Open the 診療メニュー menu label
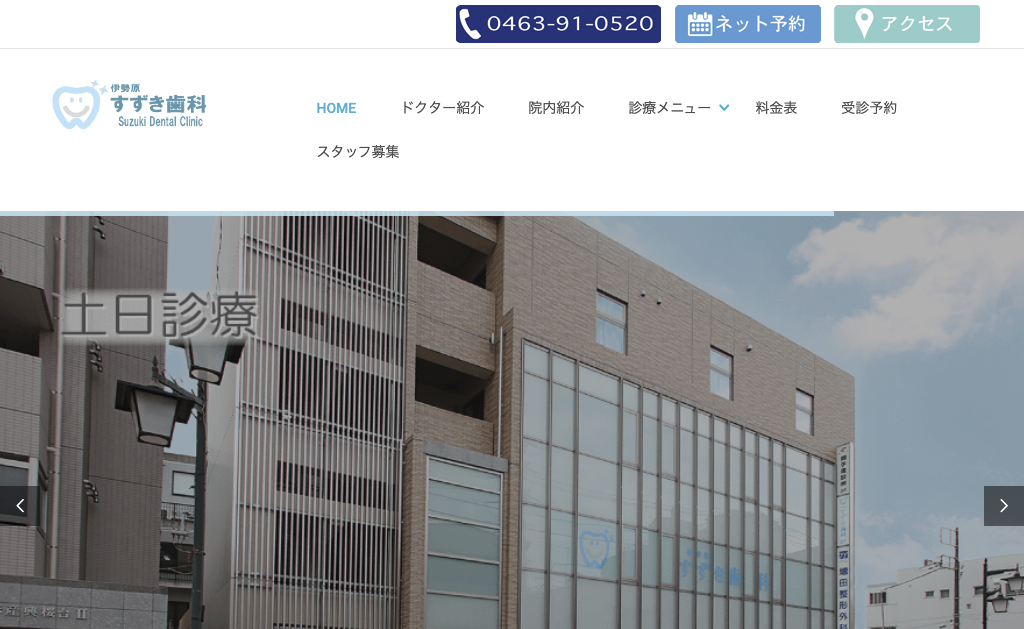The width and height of the screenshot is (1024, 629). click(669, 108)
